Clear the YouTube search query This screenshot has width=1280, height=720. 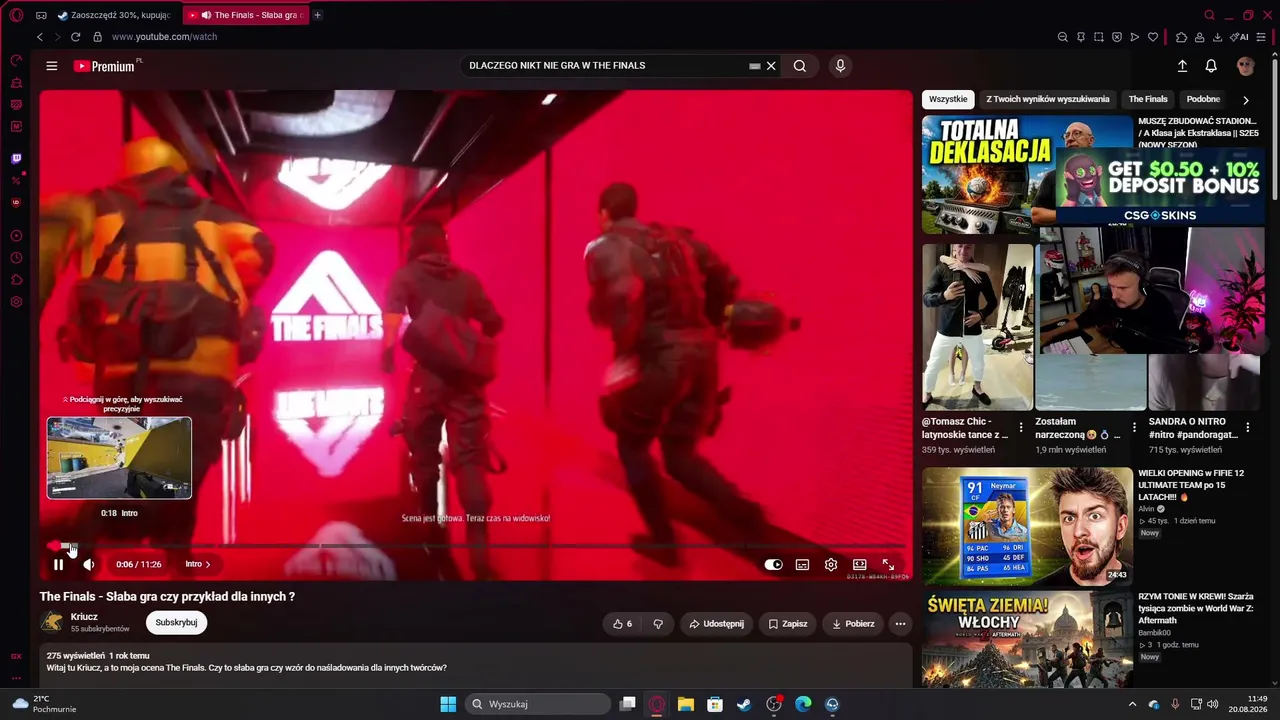coord(771,66)
